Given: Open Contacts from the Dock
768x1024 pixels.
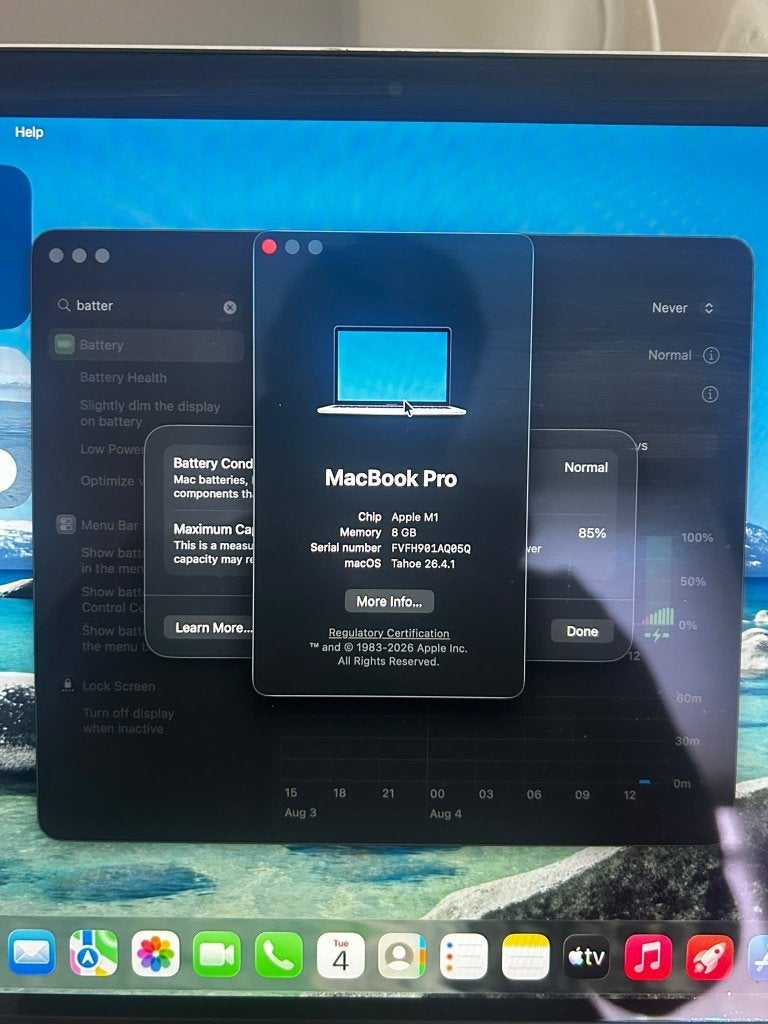Looking at the screenshot, I should (x=402, y=956).
